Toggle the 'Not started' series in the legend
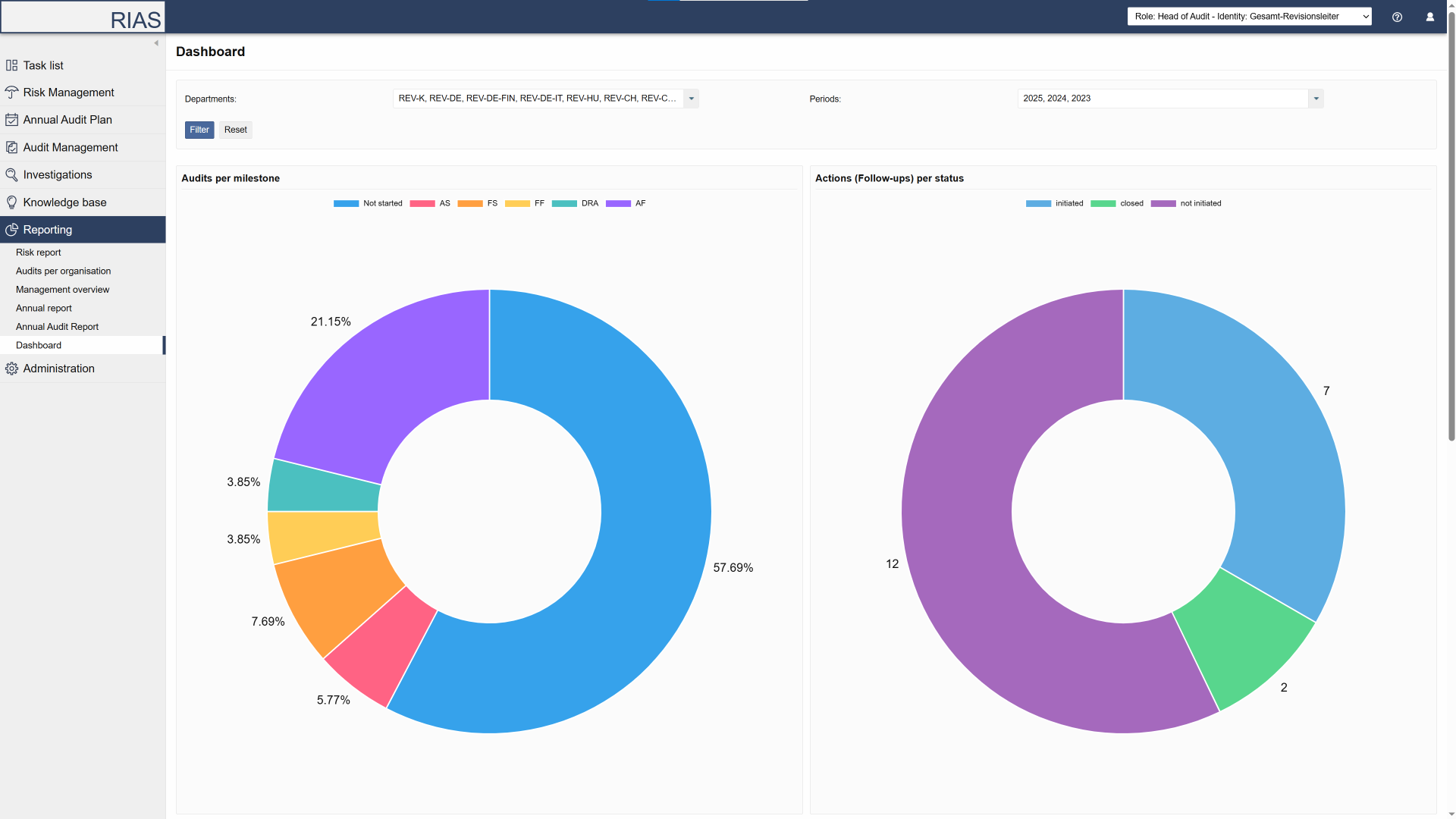 click(x=368, y=203)
